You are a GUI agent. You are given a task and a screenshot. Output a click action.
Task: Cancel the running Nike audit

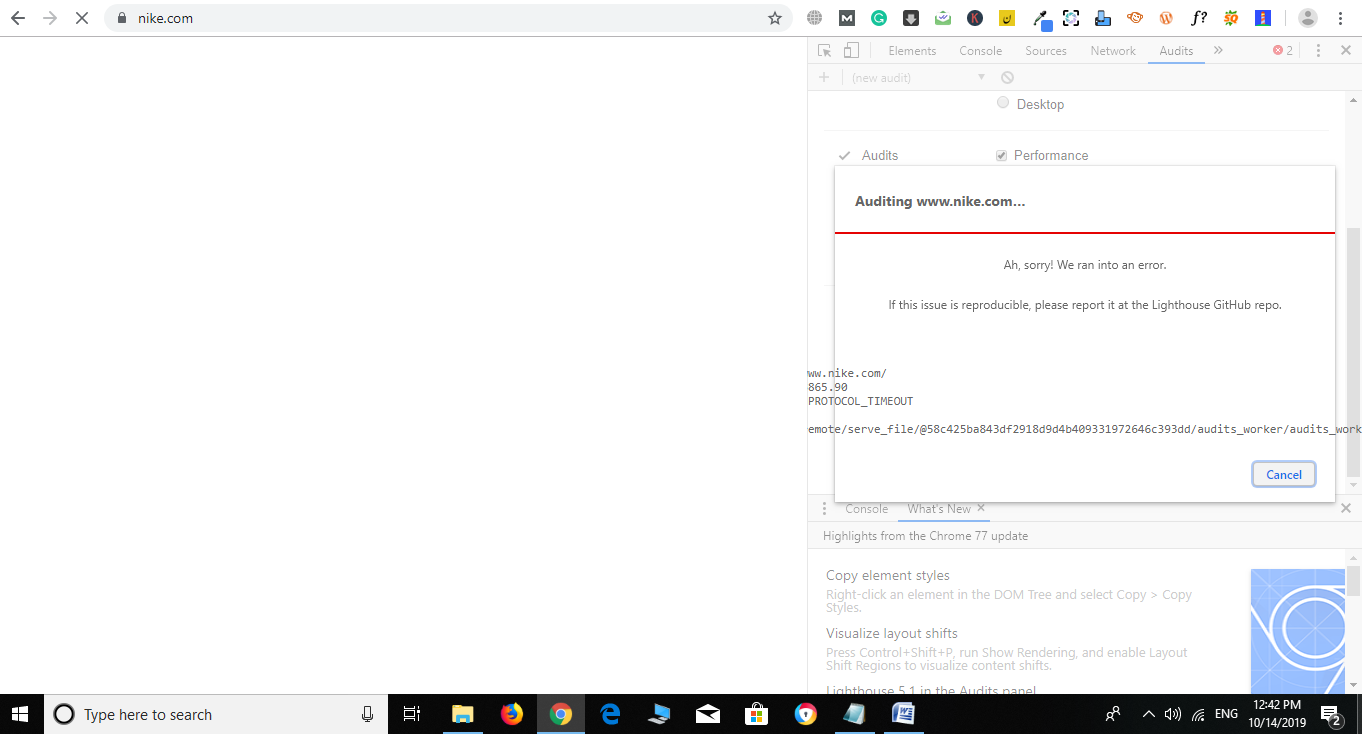pyautogui.click(x=1283, y=474)
